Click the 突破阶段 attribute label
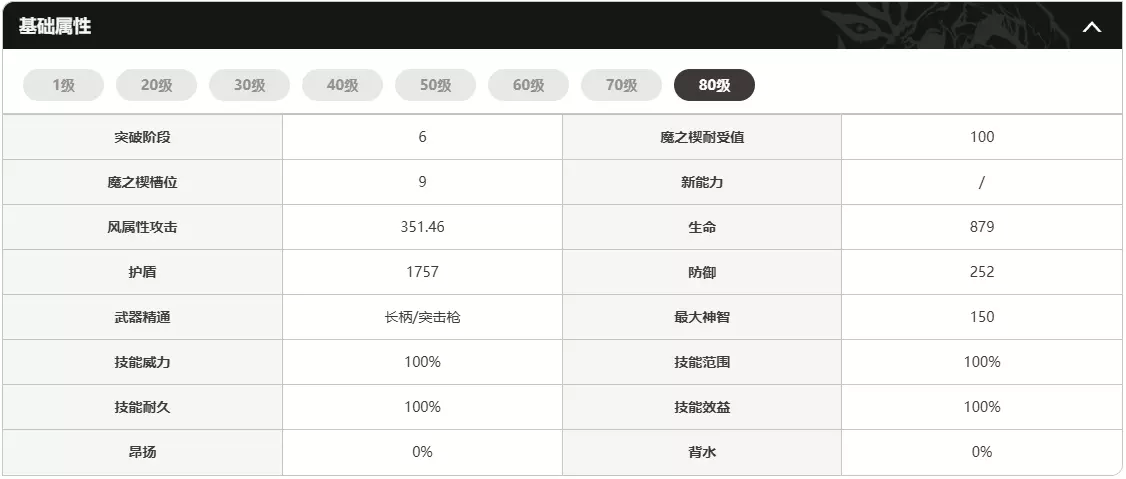 [142, 137]
